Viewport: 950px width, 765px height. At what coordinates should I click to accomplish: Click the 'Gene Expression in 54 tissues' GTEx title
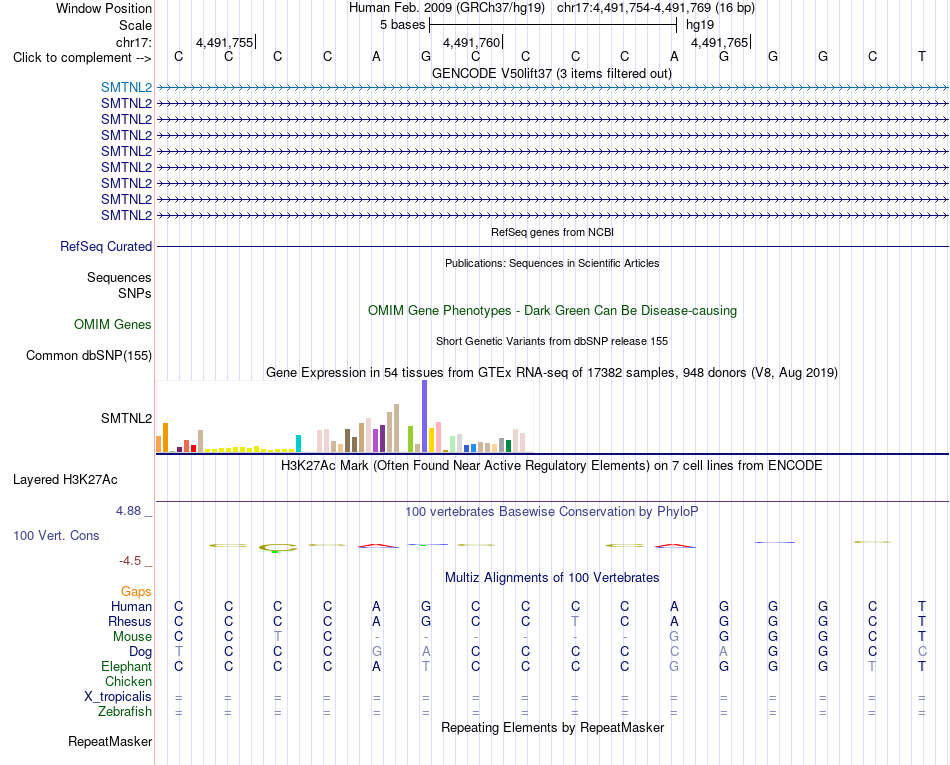[552, 373]
